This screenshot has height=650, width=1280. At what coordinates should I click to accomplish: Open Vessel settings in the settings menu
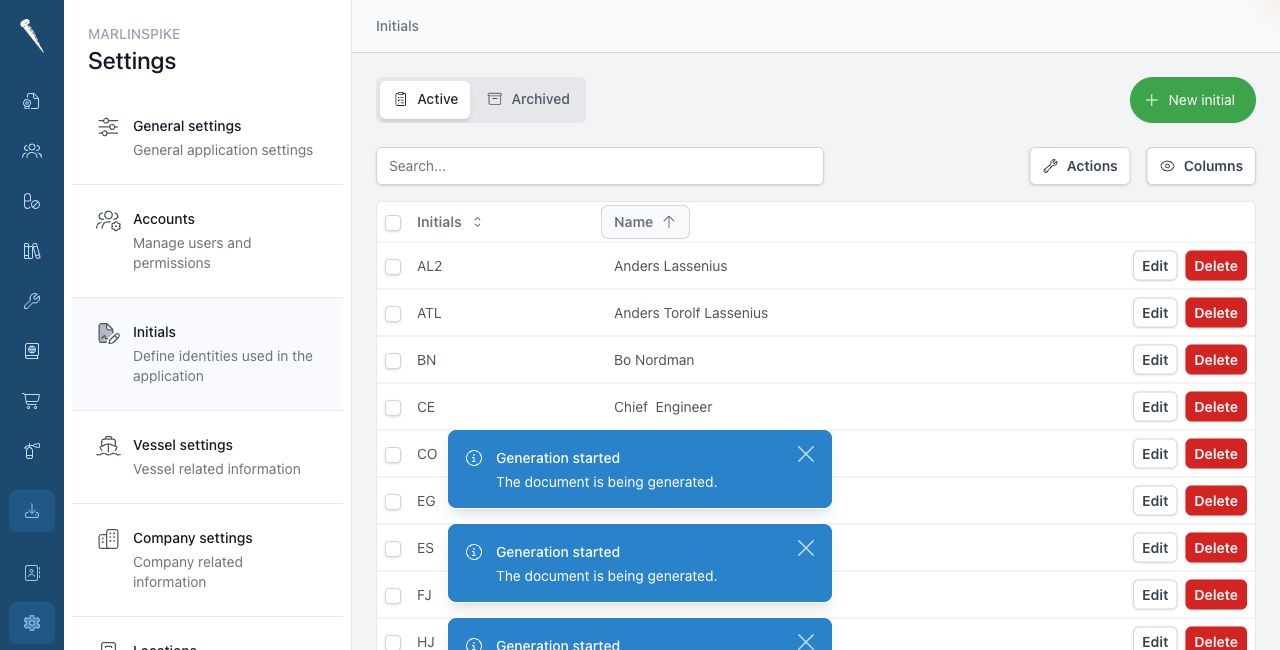tap(207, 457)
